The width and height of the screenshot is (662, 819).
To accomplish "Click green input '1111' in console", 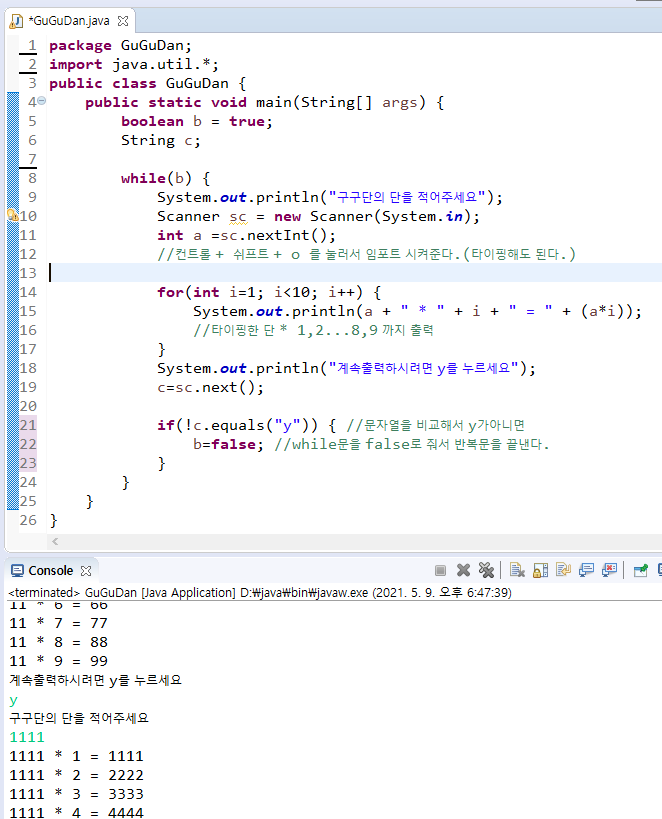I will [27, 737].
